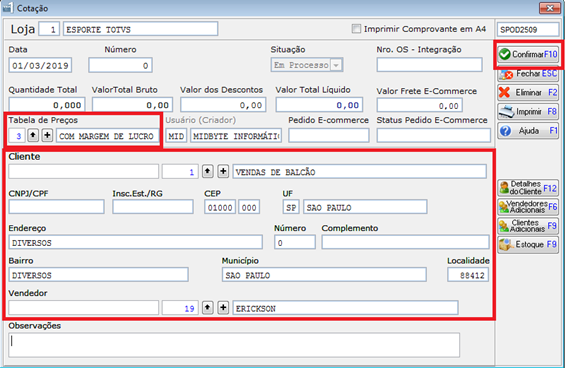Click the CEP field showing 01000

[220, 207]
